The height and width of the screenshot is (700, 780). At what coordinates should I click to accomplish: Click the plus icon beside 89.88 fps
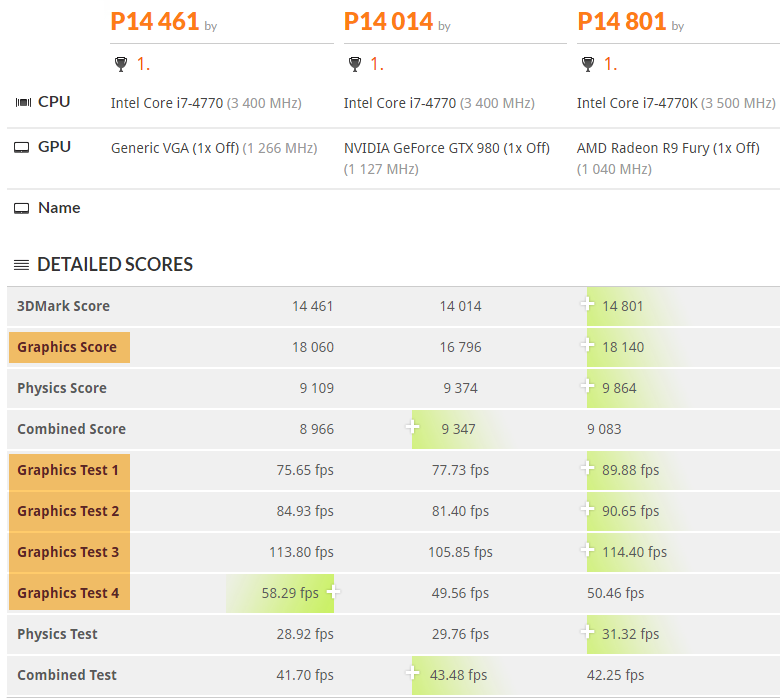point(587,468)
